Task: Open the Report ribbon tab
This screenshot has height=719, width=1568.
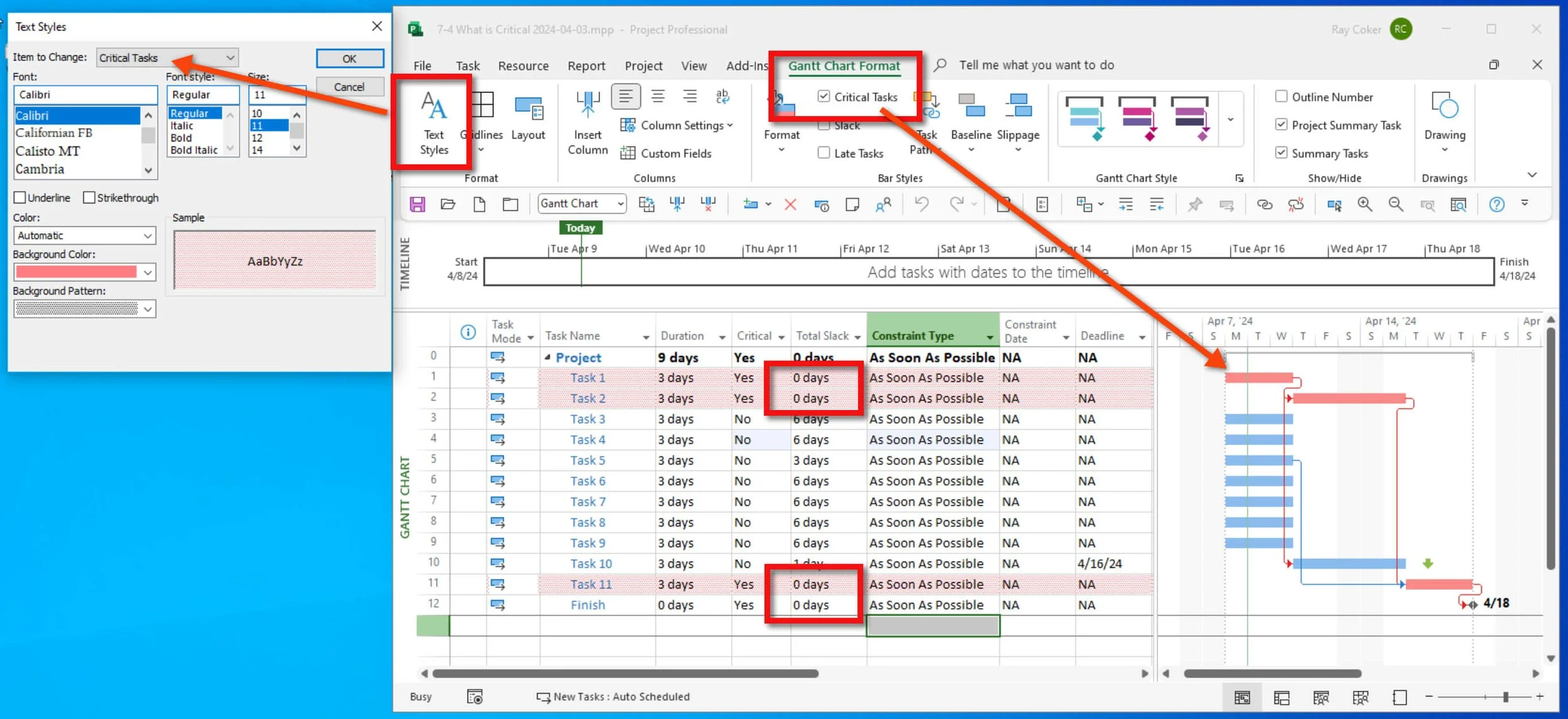Action: 586,66
